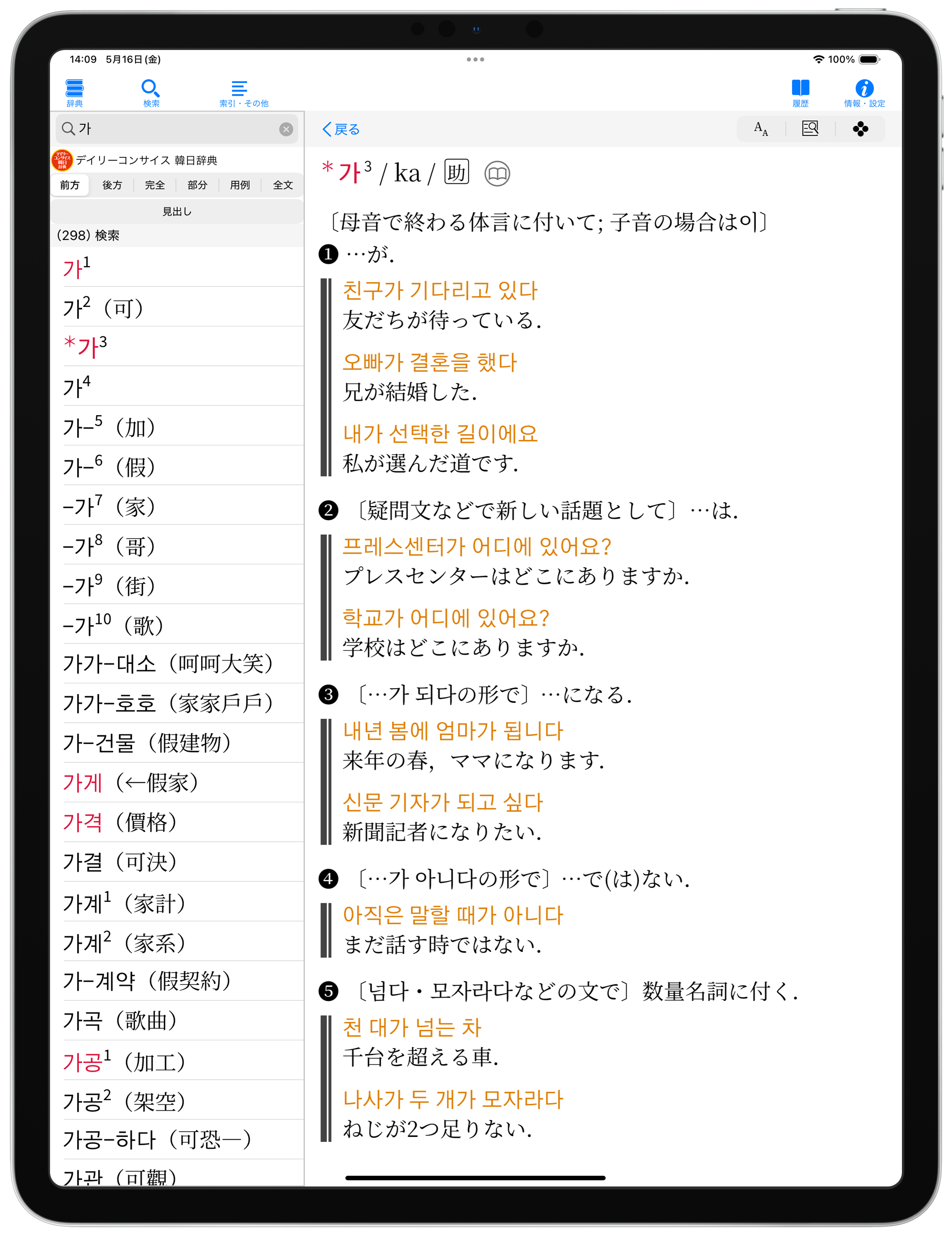This screenshot has width=952, height=1237.
Task: Select the 後方 search mode
Action: (x=112, y=185)
